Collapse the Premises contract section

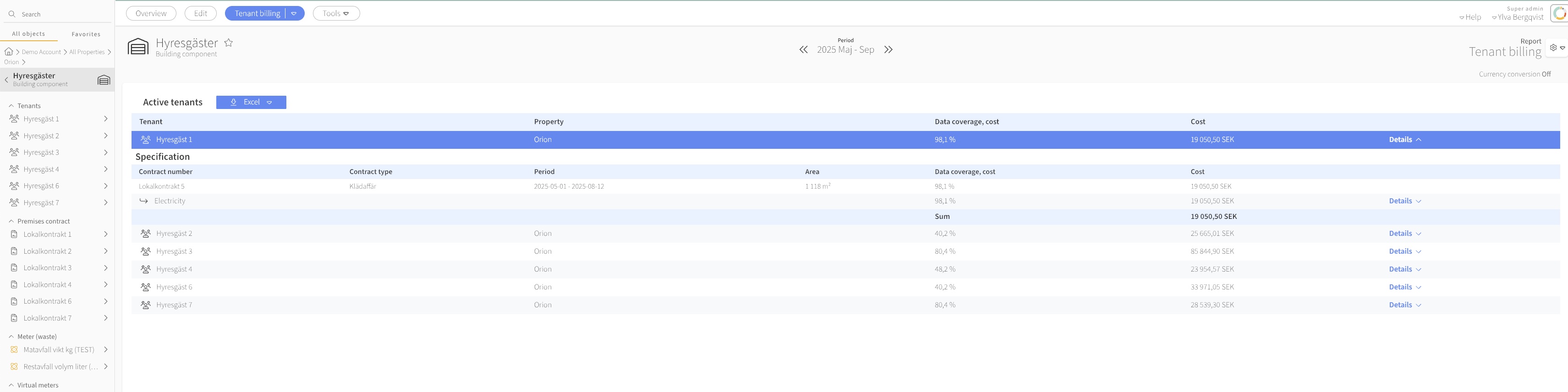coord(11,221)
